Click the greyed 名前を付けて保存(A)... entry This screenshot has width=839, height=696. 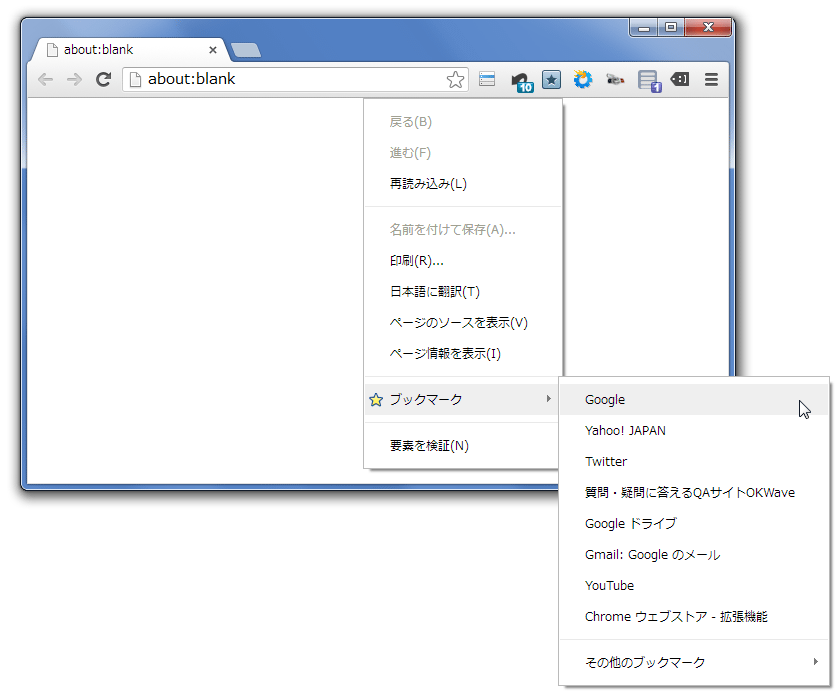[463, 230]
